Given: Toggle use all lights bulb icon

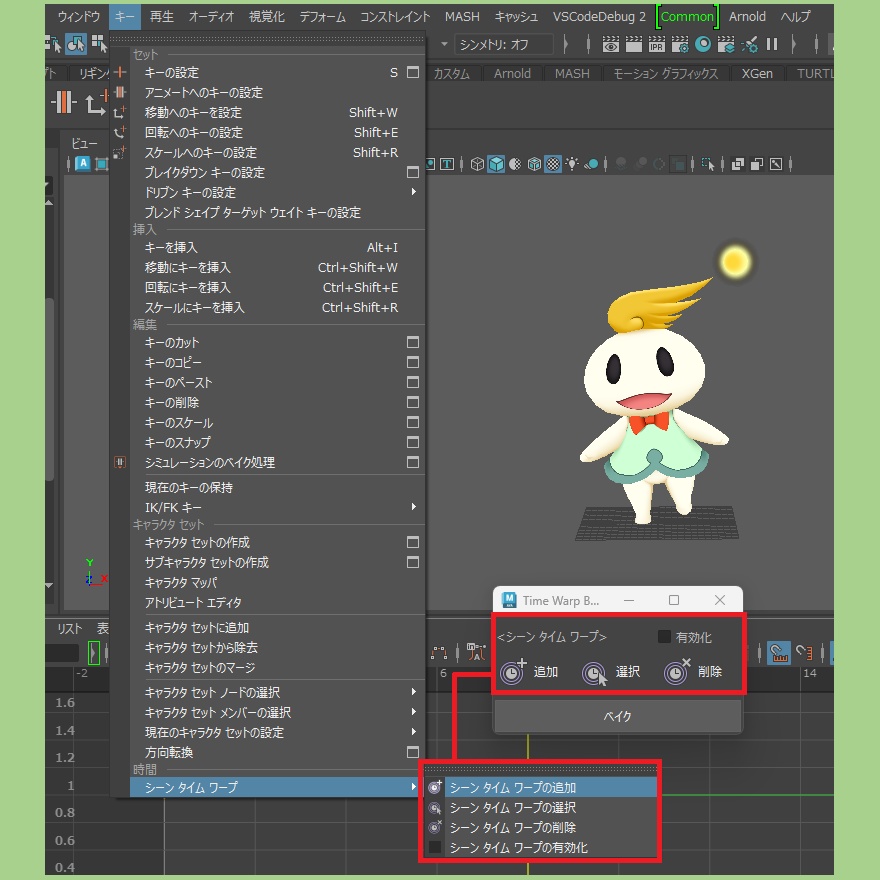Looking at the screenshot, I should point(572,164).
